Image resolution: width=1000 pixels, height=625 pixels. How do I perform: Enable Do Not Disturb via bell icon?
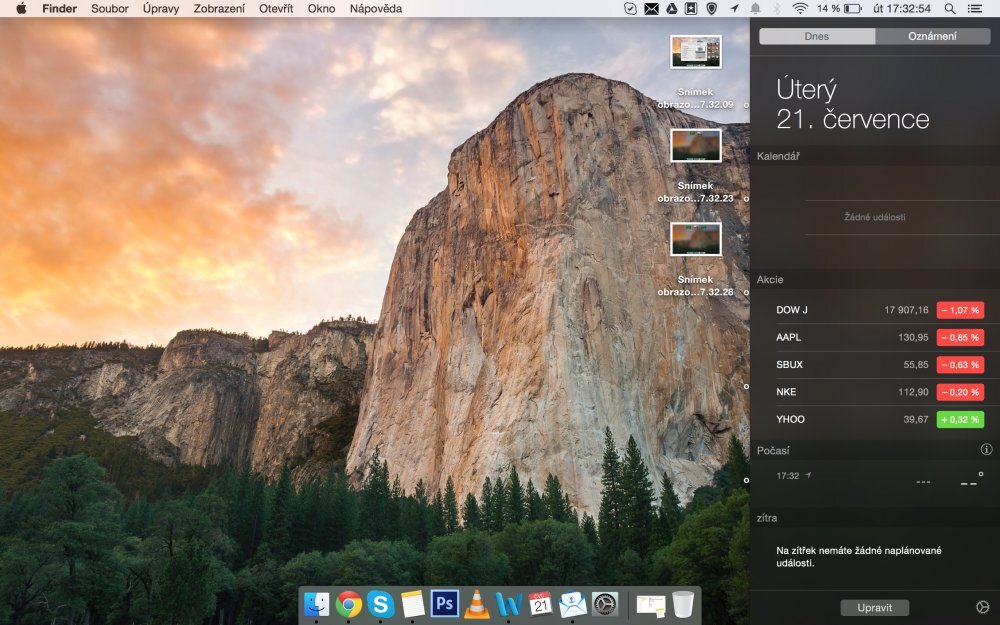(x=754, y=9)
